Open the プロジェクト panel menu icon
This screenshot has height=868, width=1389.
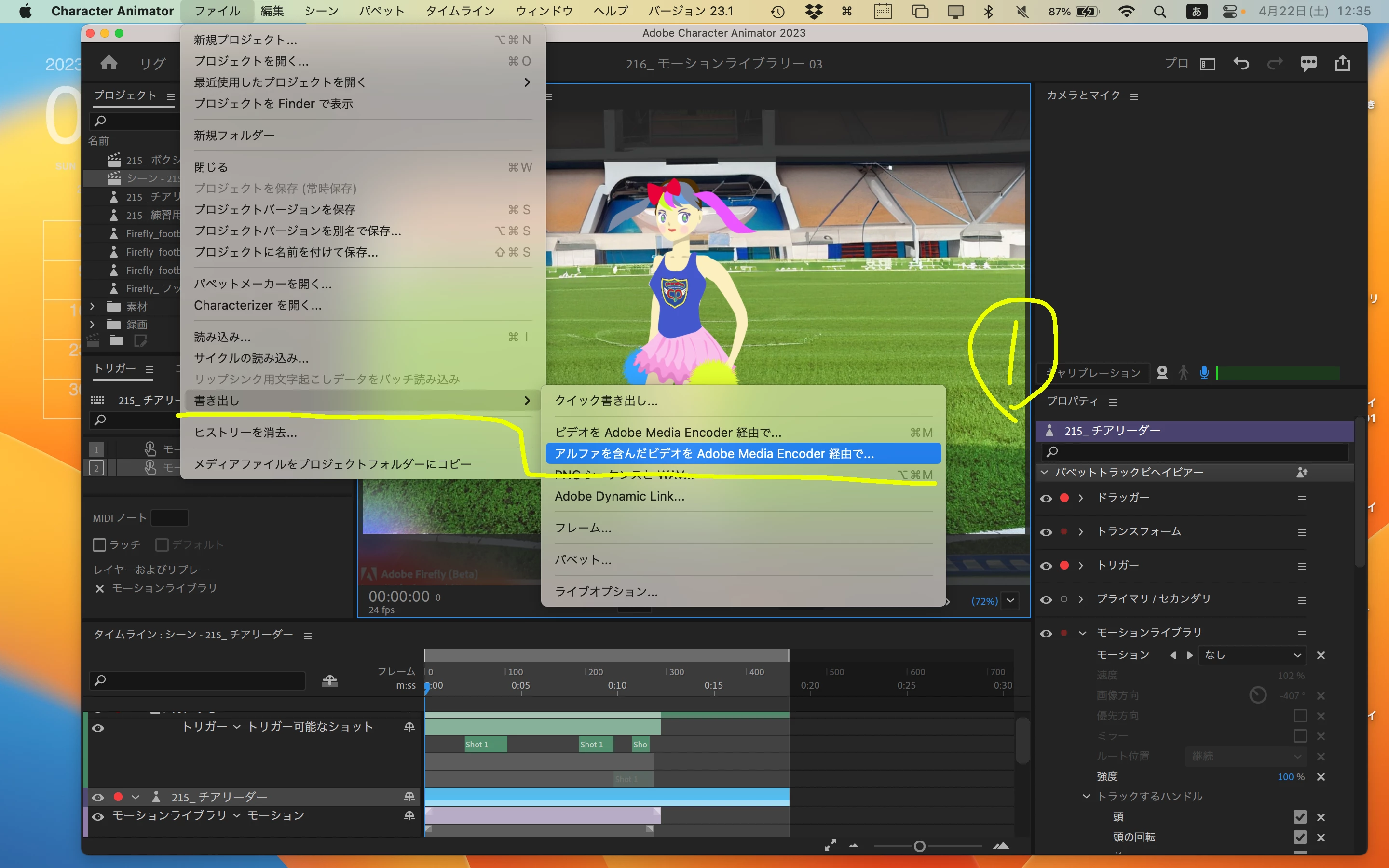tap(170, 96)
